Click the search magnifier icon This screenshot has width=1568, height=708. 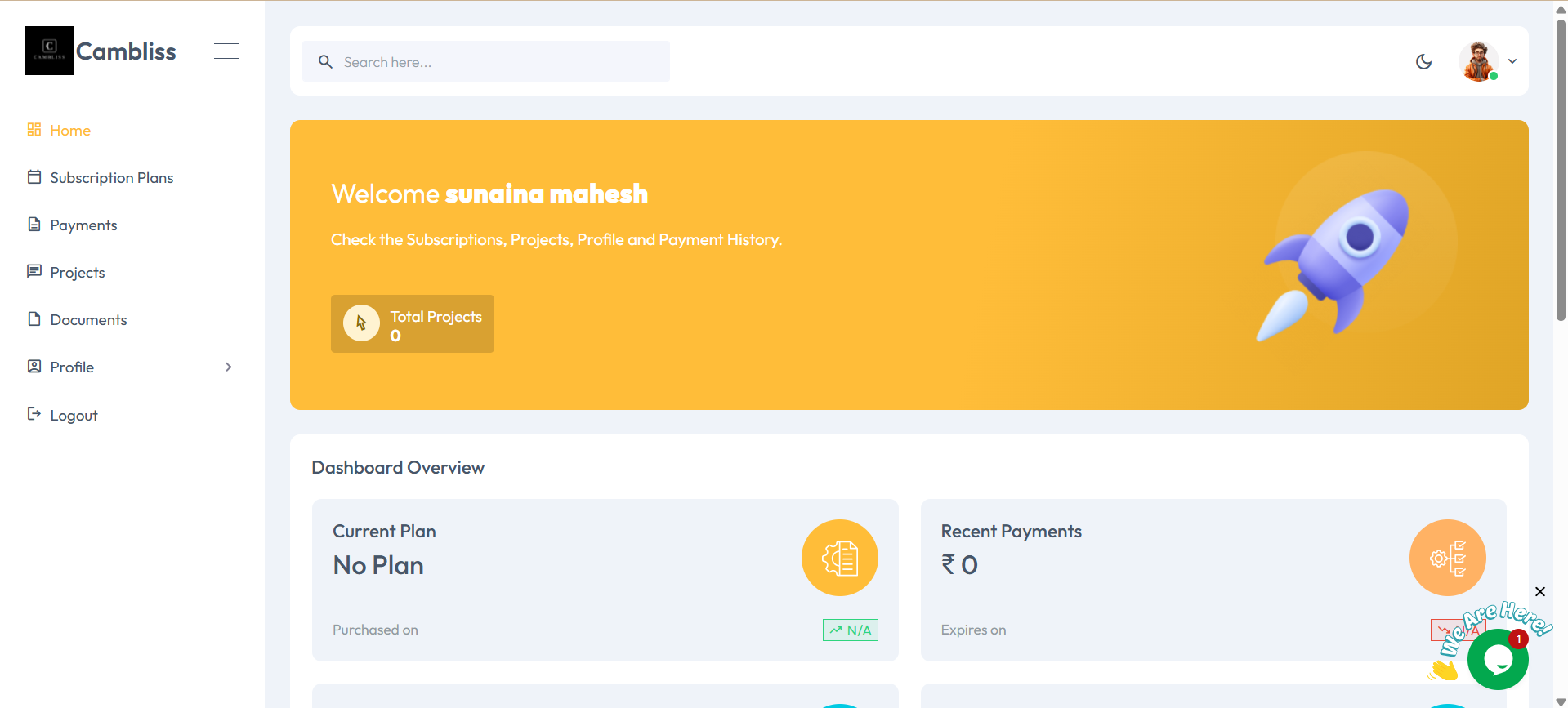(x=325, y=62)
